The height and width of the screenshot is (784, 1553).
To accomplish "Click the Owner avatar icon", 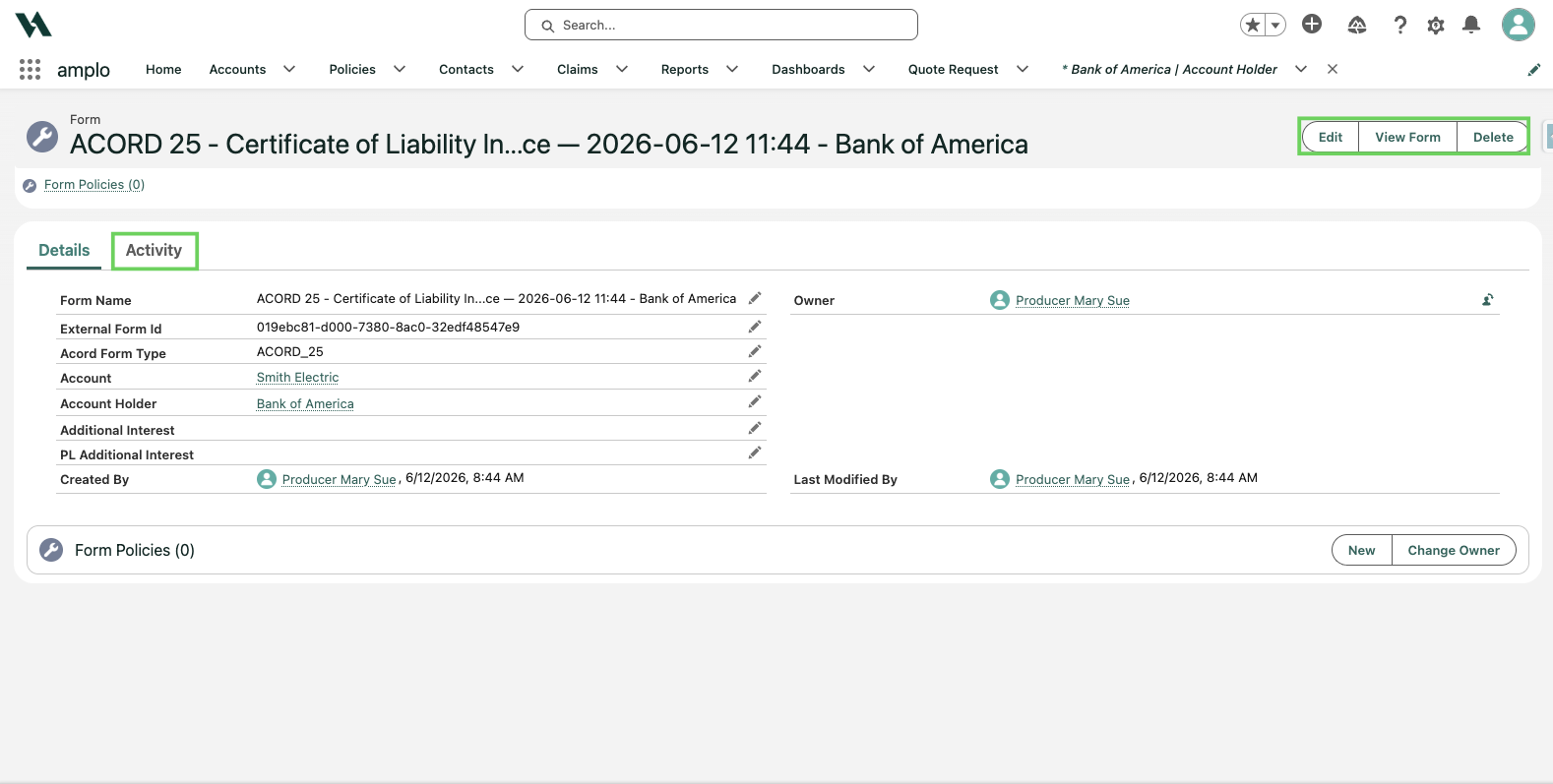I will (x=1000, y=300).
